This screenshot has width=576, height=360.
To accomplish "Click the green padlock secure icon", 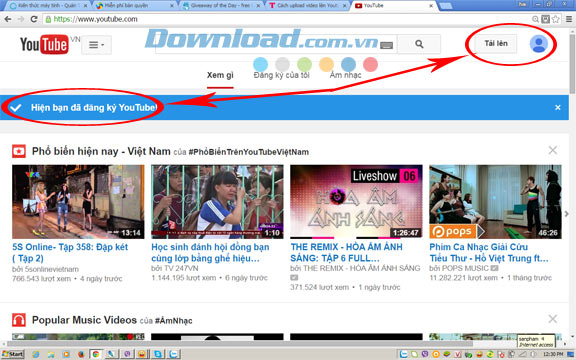I will click(48, 19).
